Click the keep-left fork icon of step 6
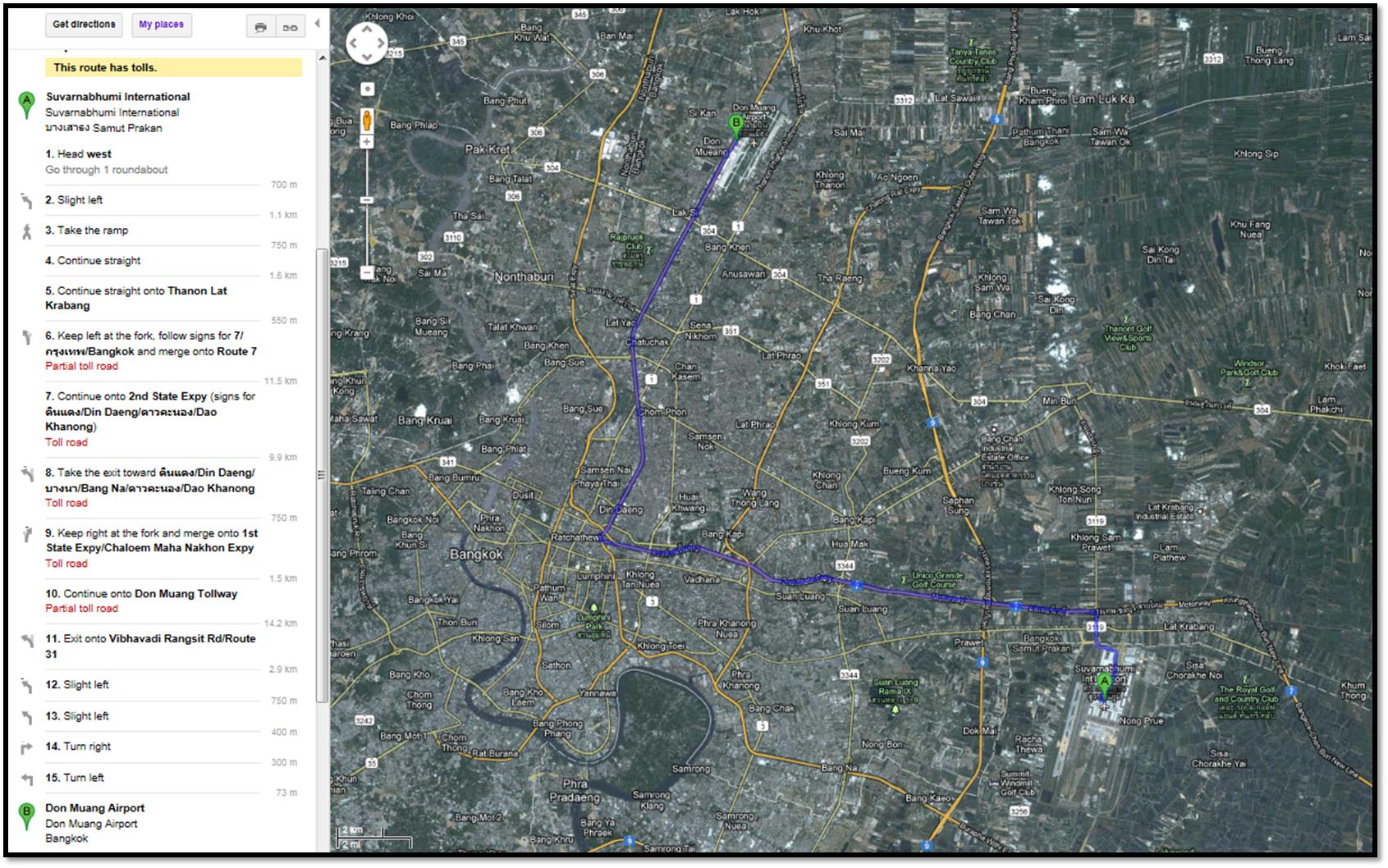The width and height of the screenshot is (1388, 868). pos(26,336)
